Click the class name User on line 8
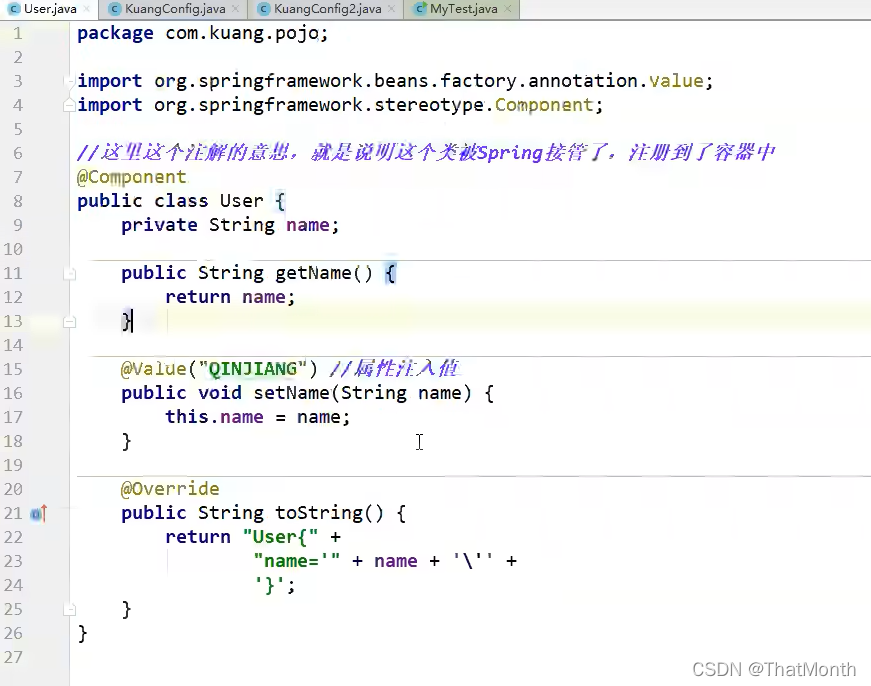Image resolution: width=871 pixels, height=686 pixels. pos(242,201)
